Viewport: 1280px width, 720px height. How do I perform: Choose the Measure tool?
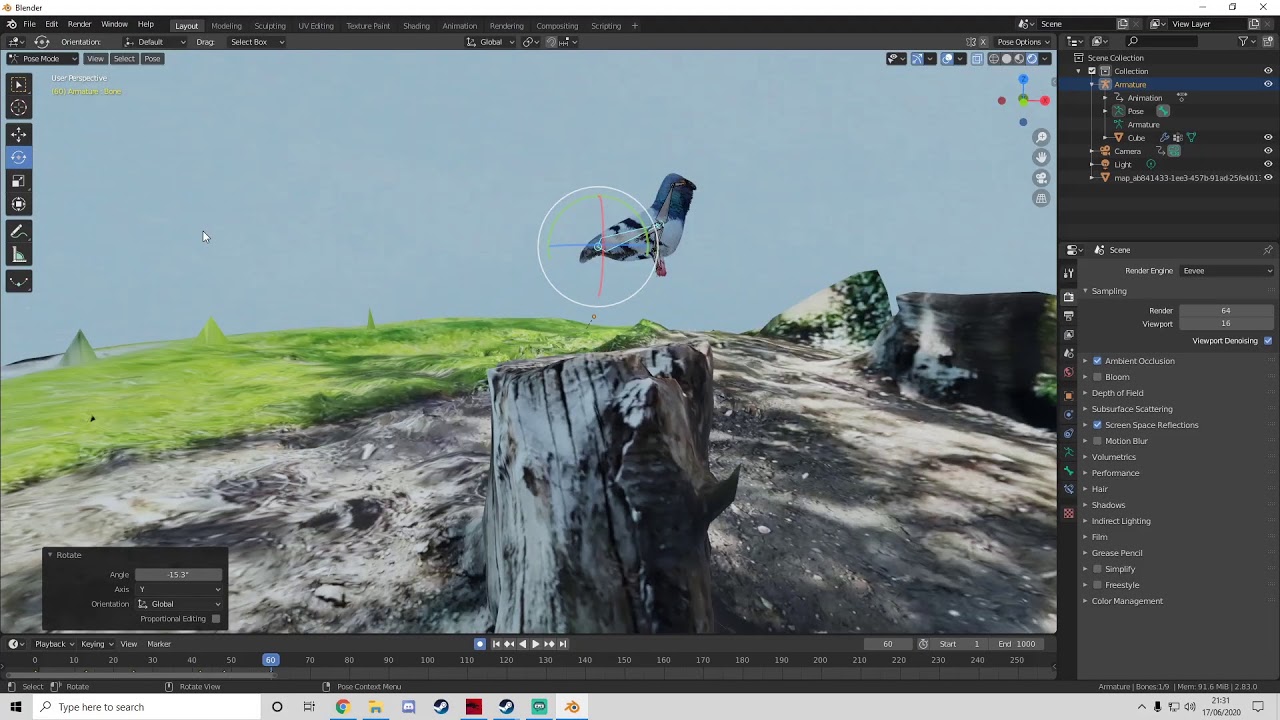[19, 255]
